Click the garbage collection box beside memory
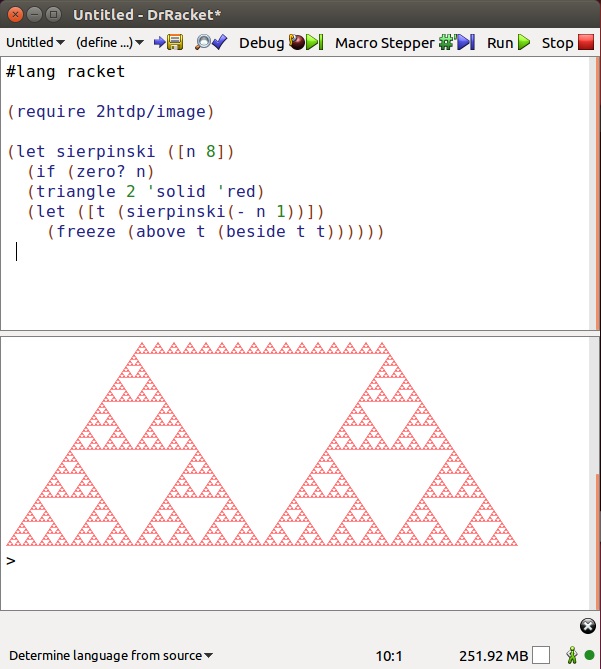601x669 pixels. click(x=540, y=655)
